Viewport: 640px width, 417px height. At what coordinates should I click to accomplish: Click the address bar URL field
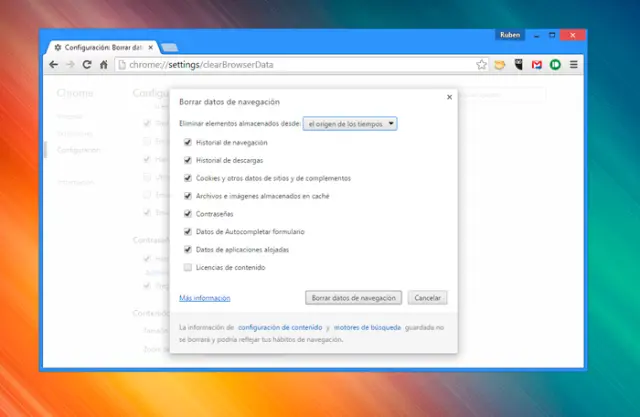(x=290, y=65)
